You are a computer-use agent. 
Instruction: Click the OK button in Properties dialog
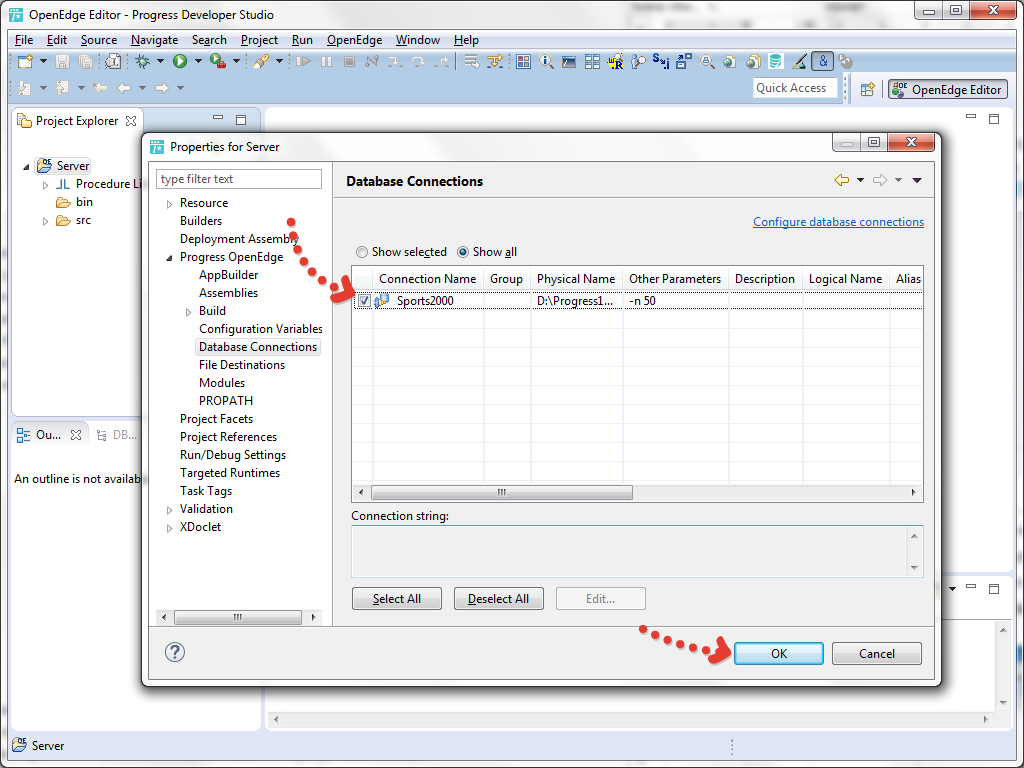click(x=778, y=653)
